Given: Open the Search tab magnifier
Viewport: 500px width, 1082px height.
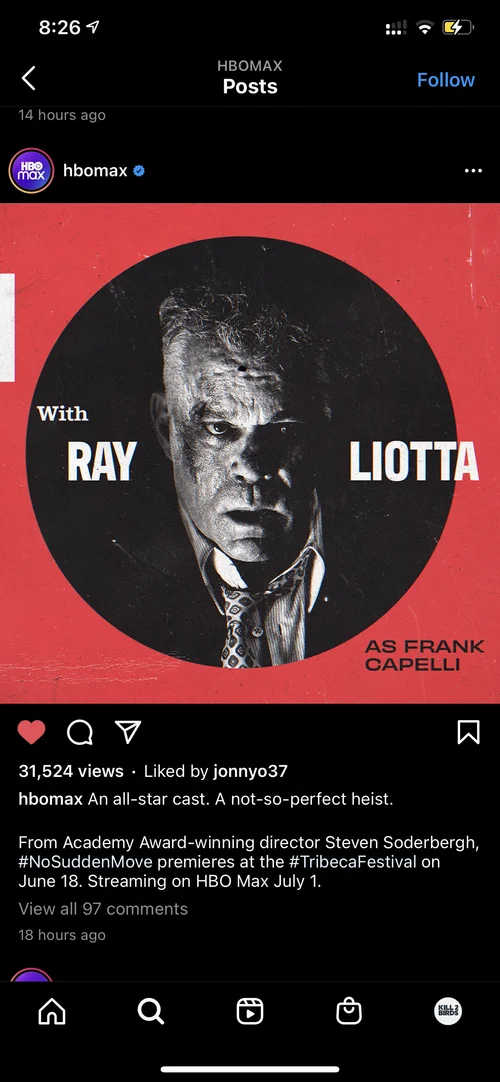Looking at the screenshot, I should [x=150, y=1012].
